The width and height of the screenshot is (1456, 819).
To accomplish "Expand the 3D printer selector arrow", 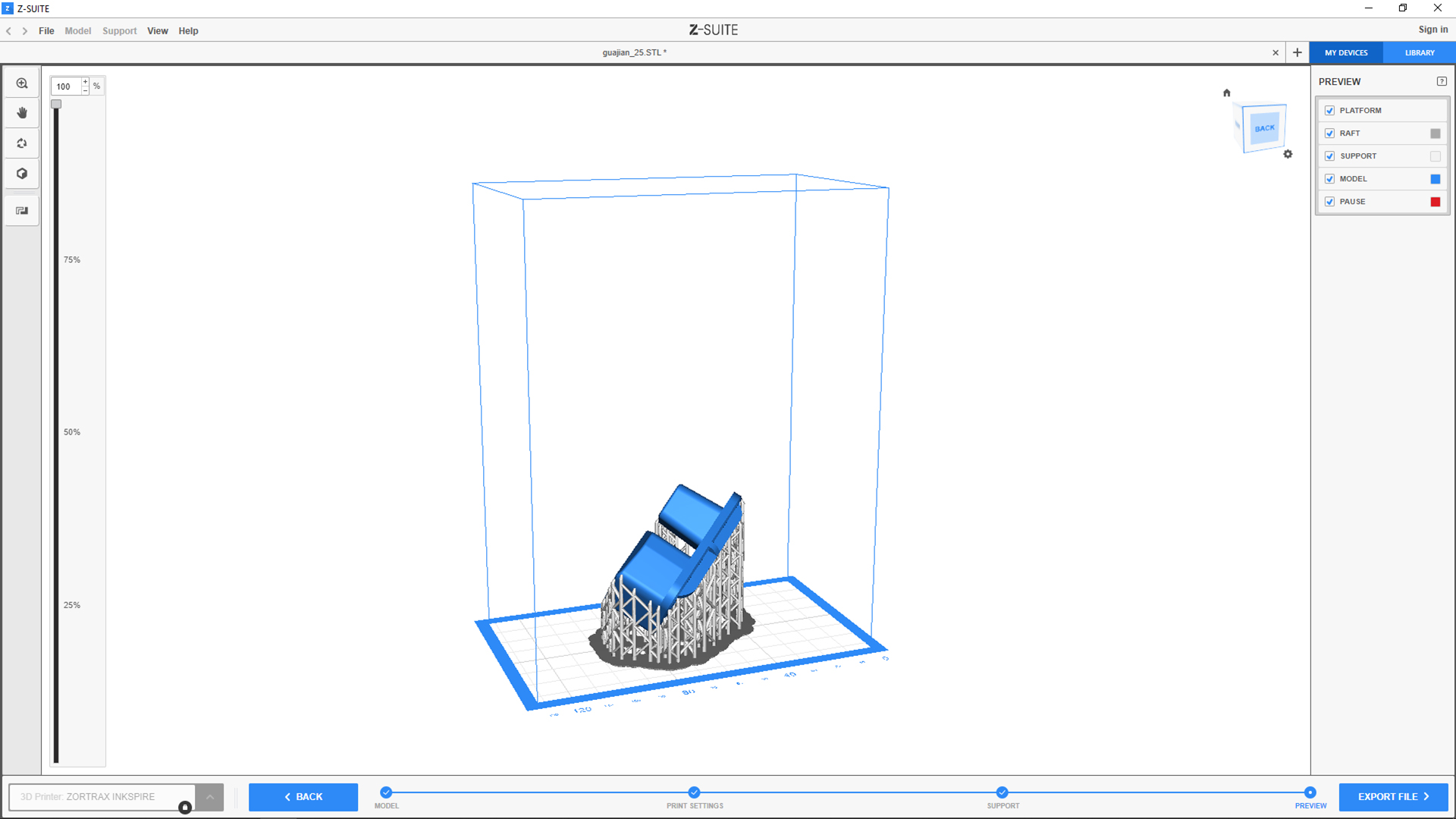I will (210, 797).
